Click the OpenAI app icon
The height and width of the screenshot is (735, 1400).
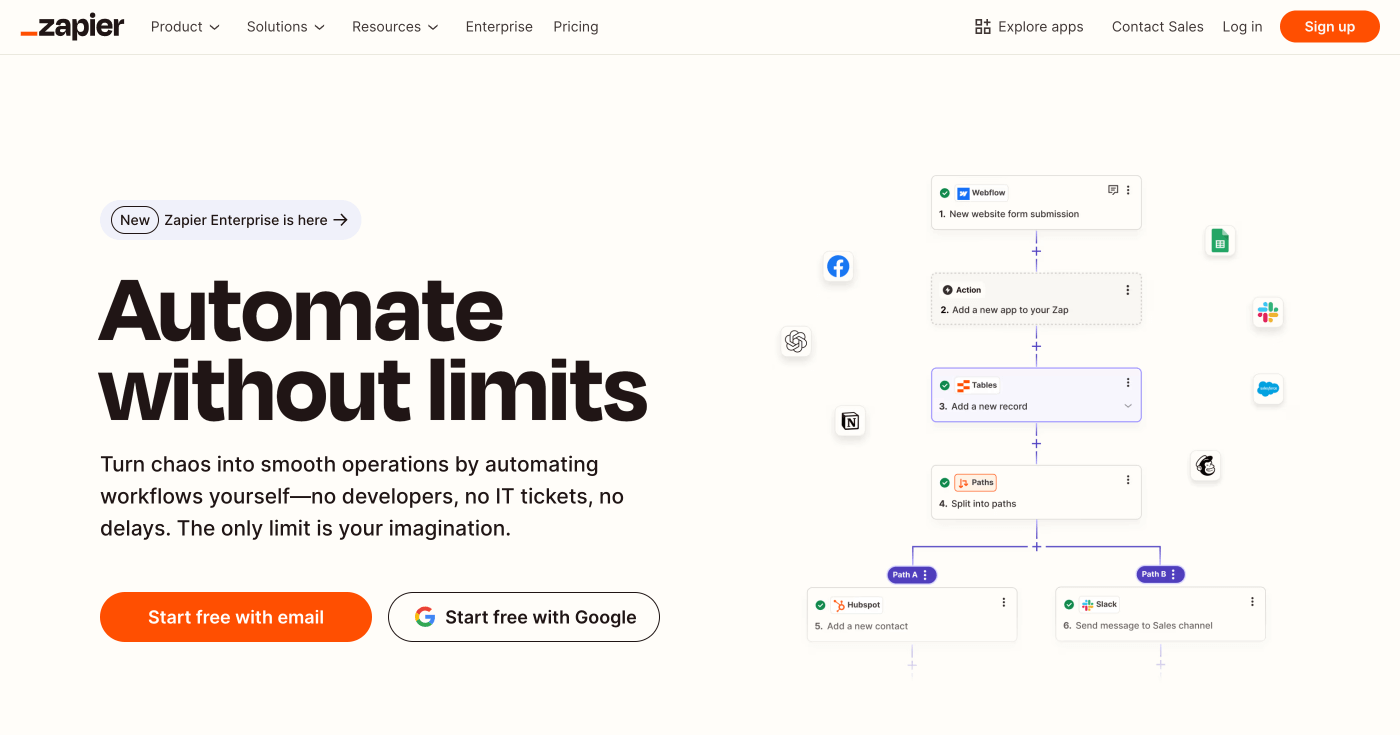tap(796, 342)
